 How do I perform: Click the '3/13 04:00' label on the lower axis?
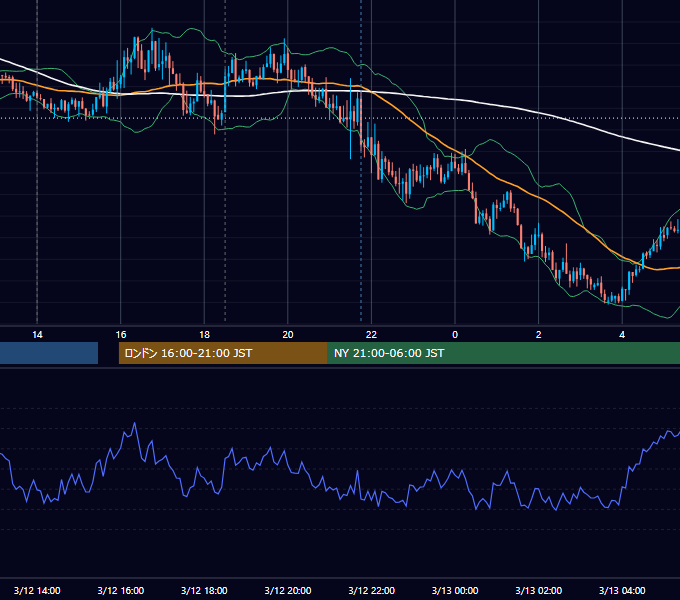[x=622, y=590]
